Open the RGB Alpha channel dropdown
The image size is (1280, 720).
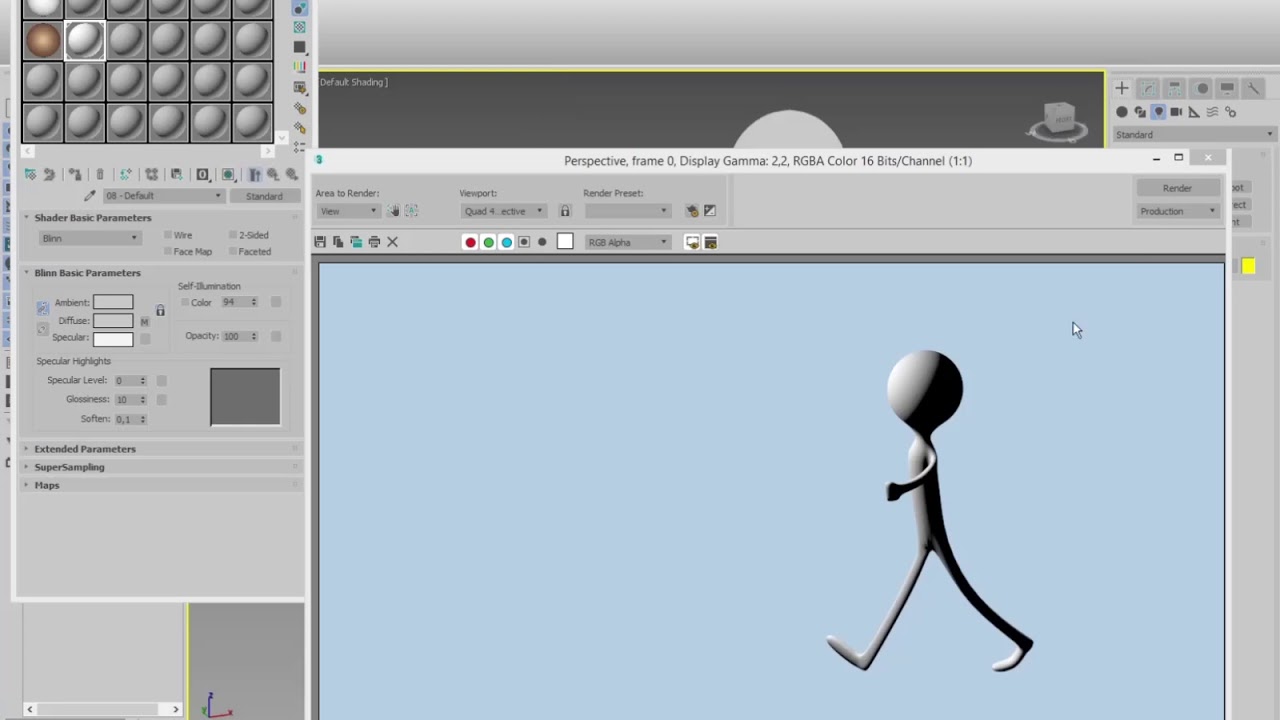(x=627, y=242)
